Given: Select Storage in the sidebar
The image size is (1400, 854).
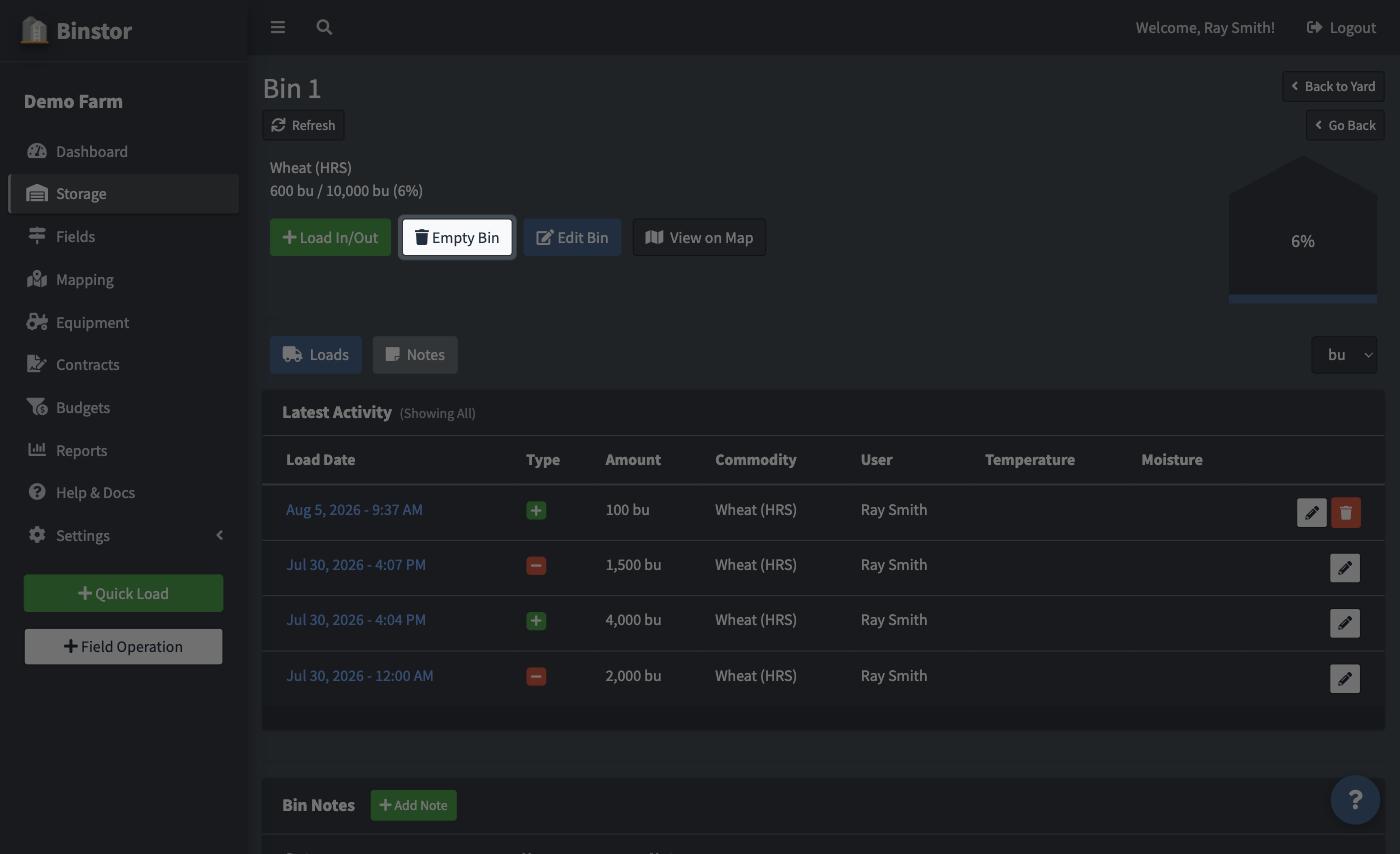Looking at the screenshot, I should click(123, 193).
